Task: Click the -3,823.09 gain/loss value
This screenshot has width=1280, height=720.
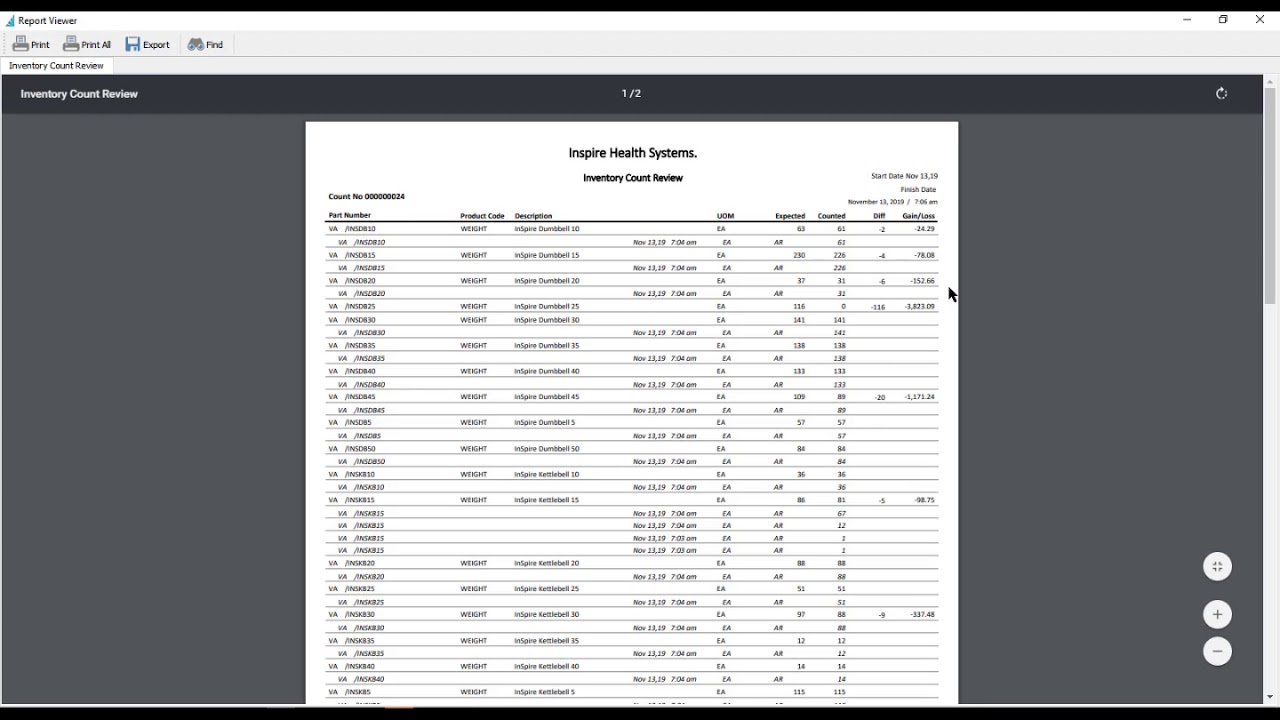Action: point(919,307)
